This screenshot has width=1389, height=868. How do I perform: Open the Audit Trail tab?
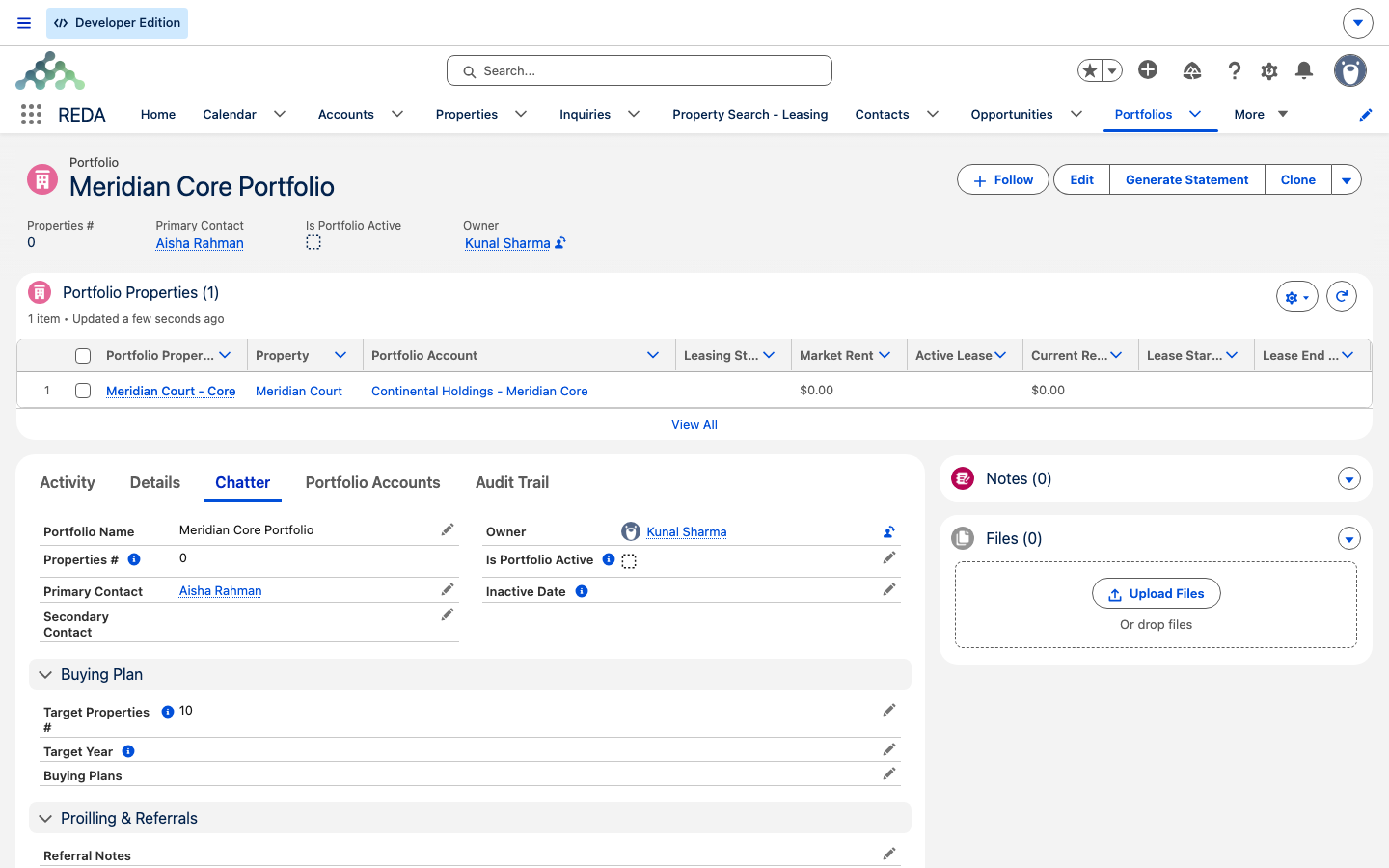[512, 482]
